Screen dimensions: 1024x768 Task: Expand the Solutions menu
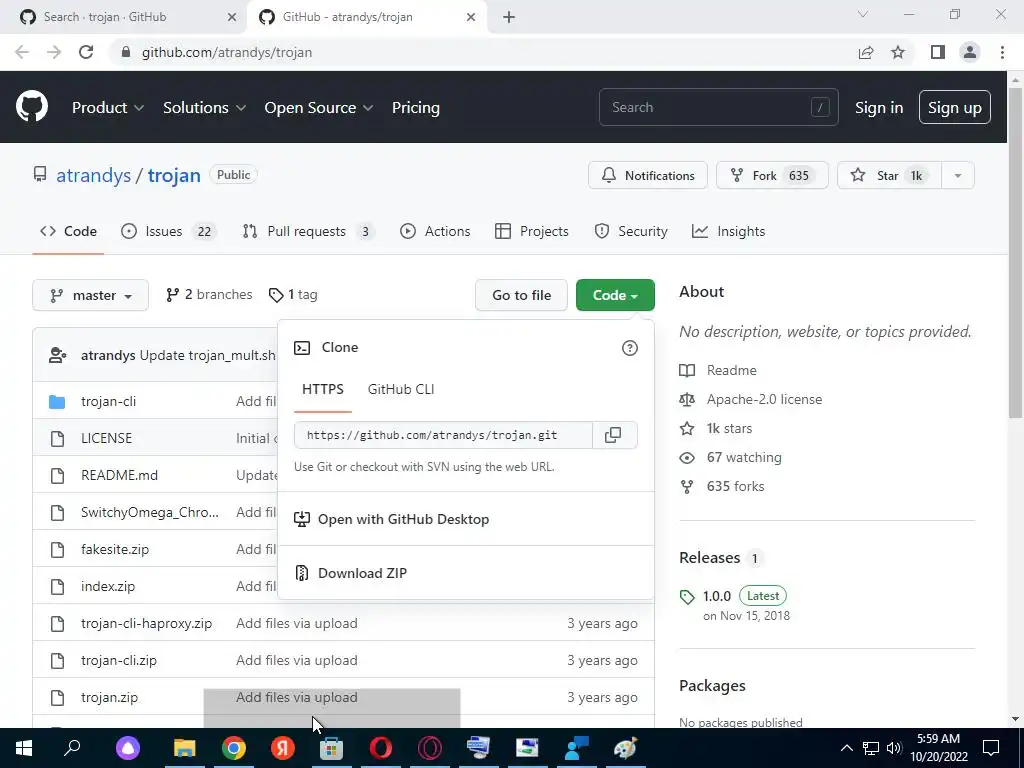pos(204,108)
